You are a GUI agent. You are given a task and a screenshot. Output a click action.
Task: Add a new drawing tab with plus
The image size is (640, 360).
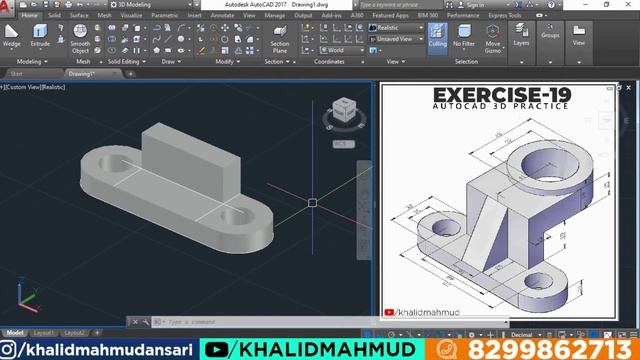coord(130,74)
